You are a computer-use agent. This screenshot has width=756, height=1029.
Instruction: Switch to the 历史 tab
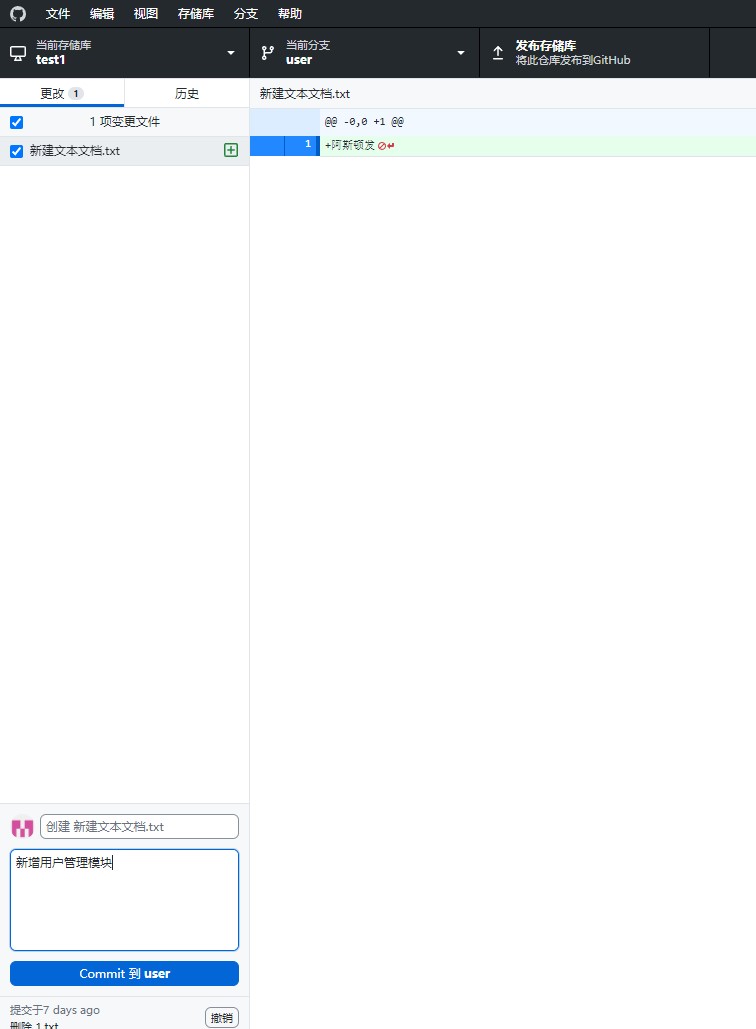click(x=187, y=93)
